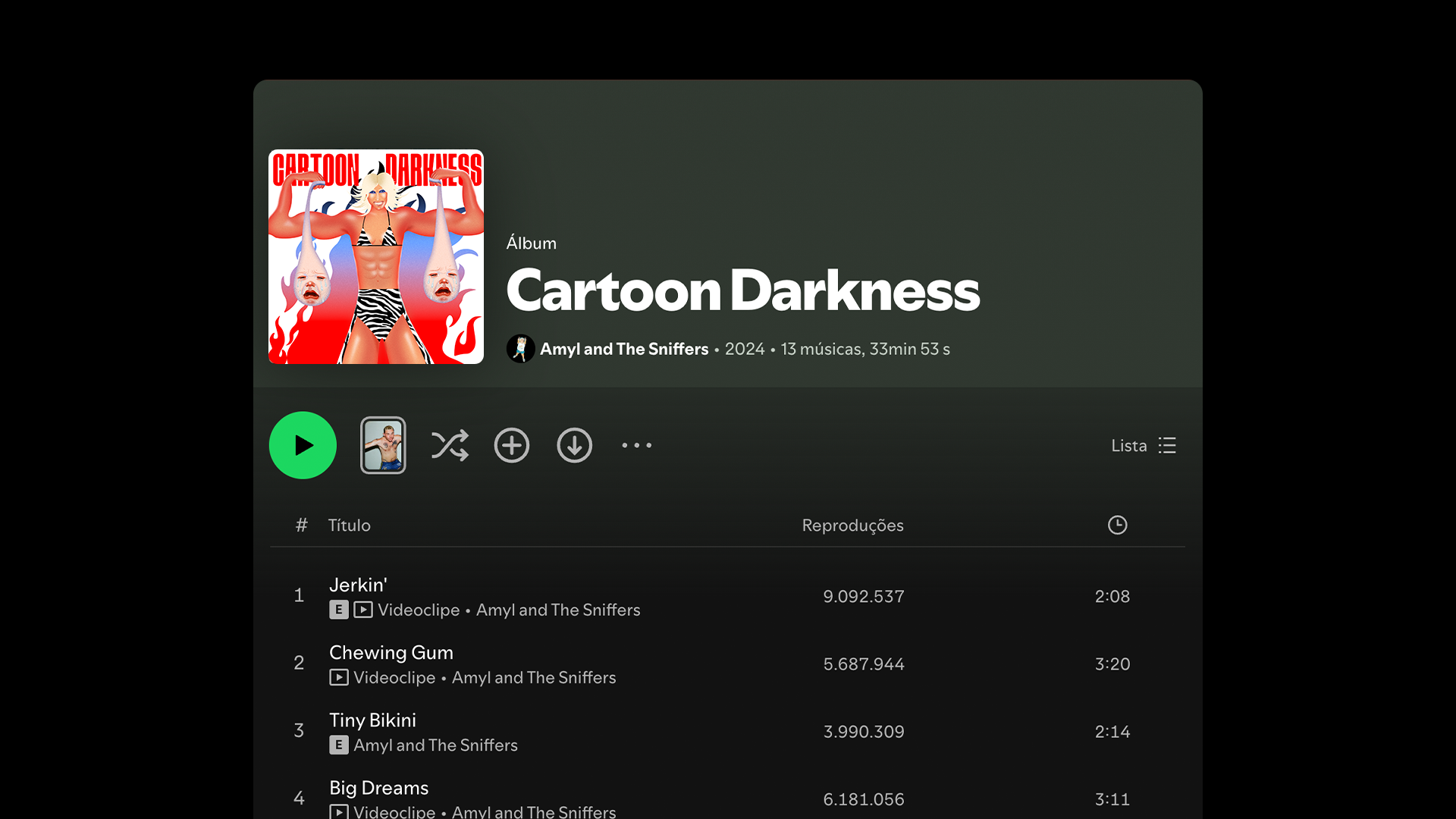The height and width of the screenshot is (819, 1456).
Task: Play the Cartoon Darkness album
Action: pos(303,445)
